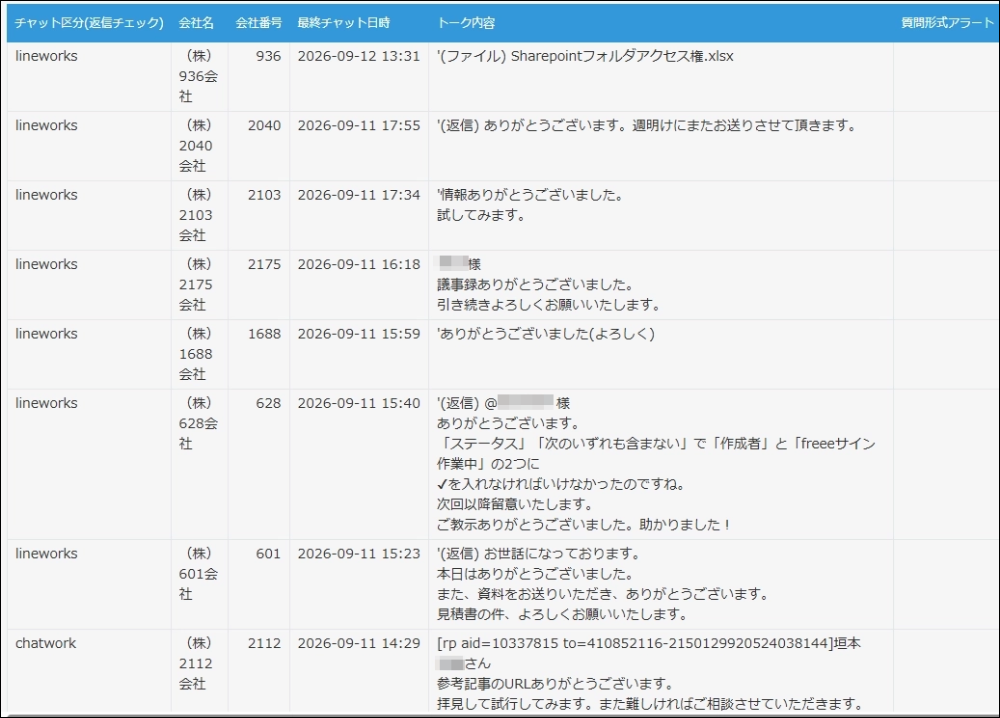Click the (株)2103会社 name cell
This screenshot has height=718, width=1000.
click(199, 216)
